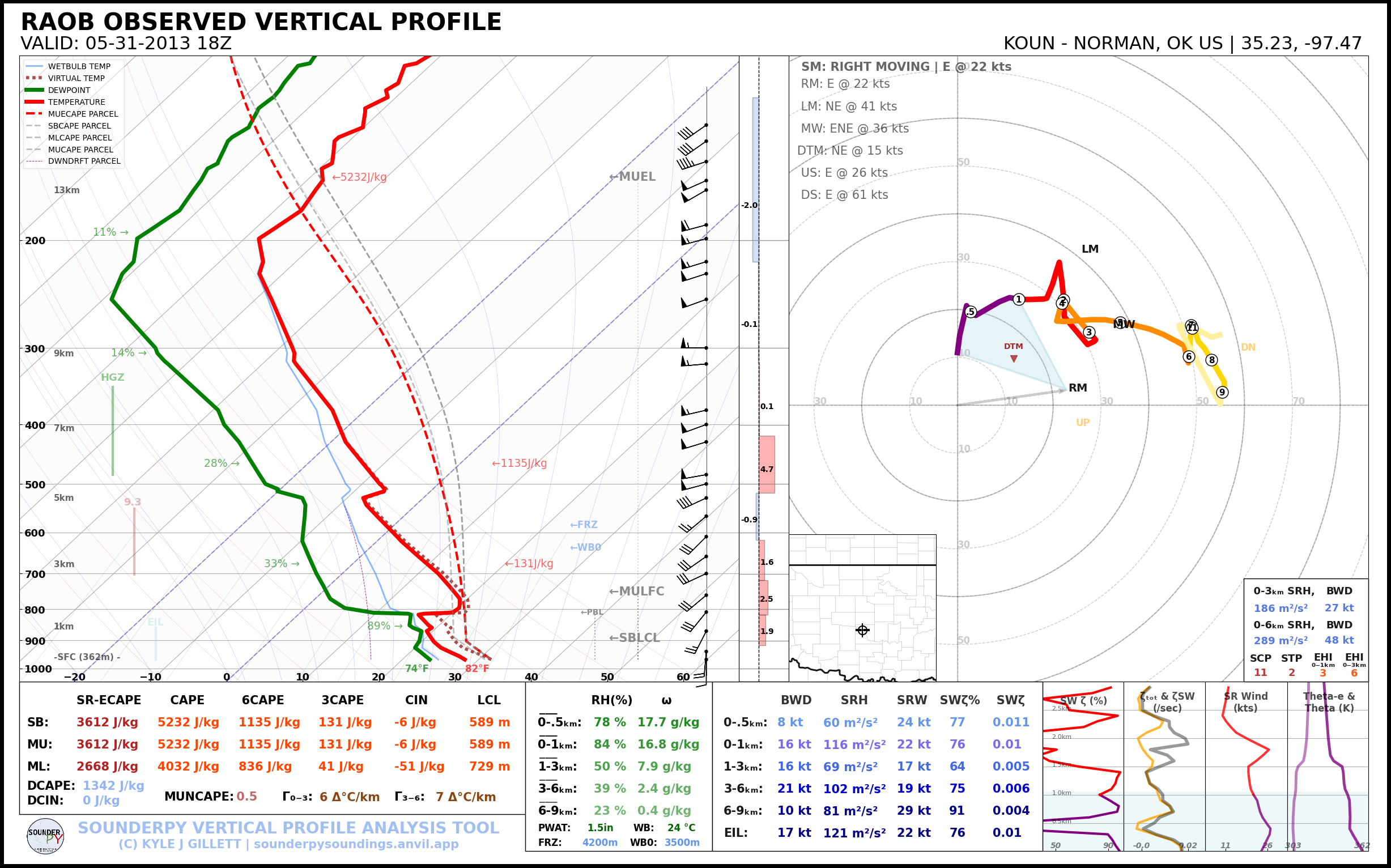This screenshot has height=868, width=1391.
Task: Click the SW ζ (%) plot header
Action: click(1083, 701)
